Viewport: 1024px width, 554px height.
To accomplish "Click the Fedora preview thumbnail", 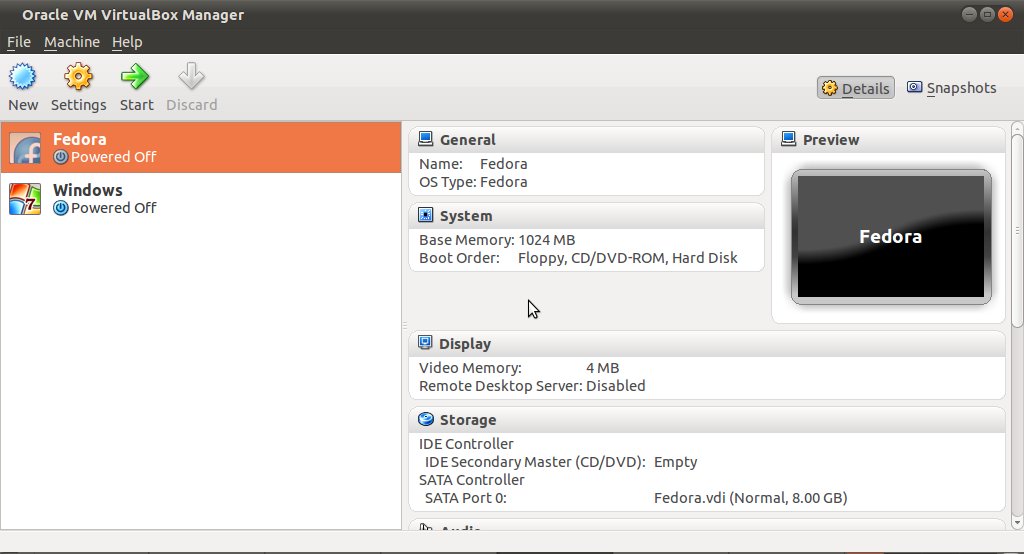I will click(x=891, y=236).
